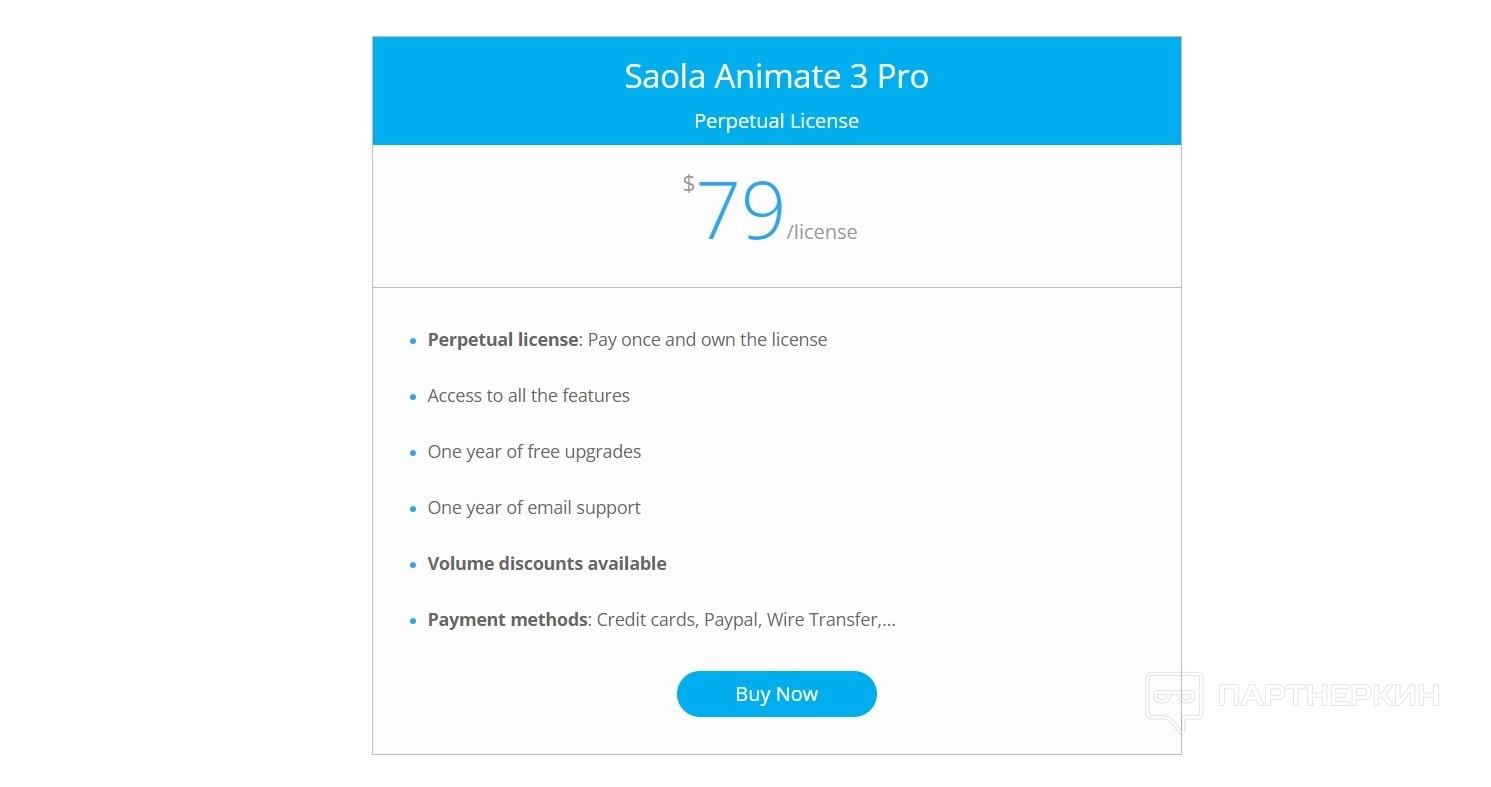Click the ПАРТНЕРКИН watermark text
1491x787 pixels.
[1329, 695]
